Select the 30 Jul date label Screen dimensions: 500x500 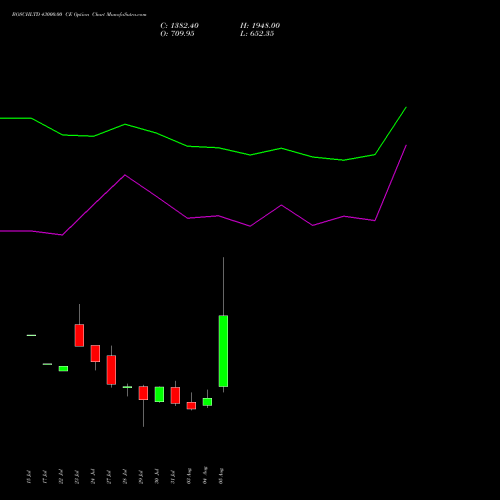pyautogui.click(x=157, y=477)
